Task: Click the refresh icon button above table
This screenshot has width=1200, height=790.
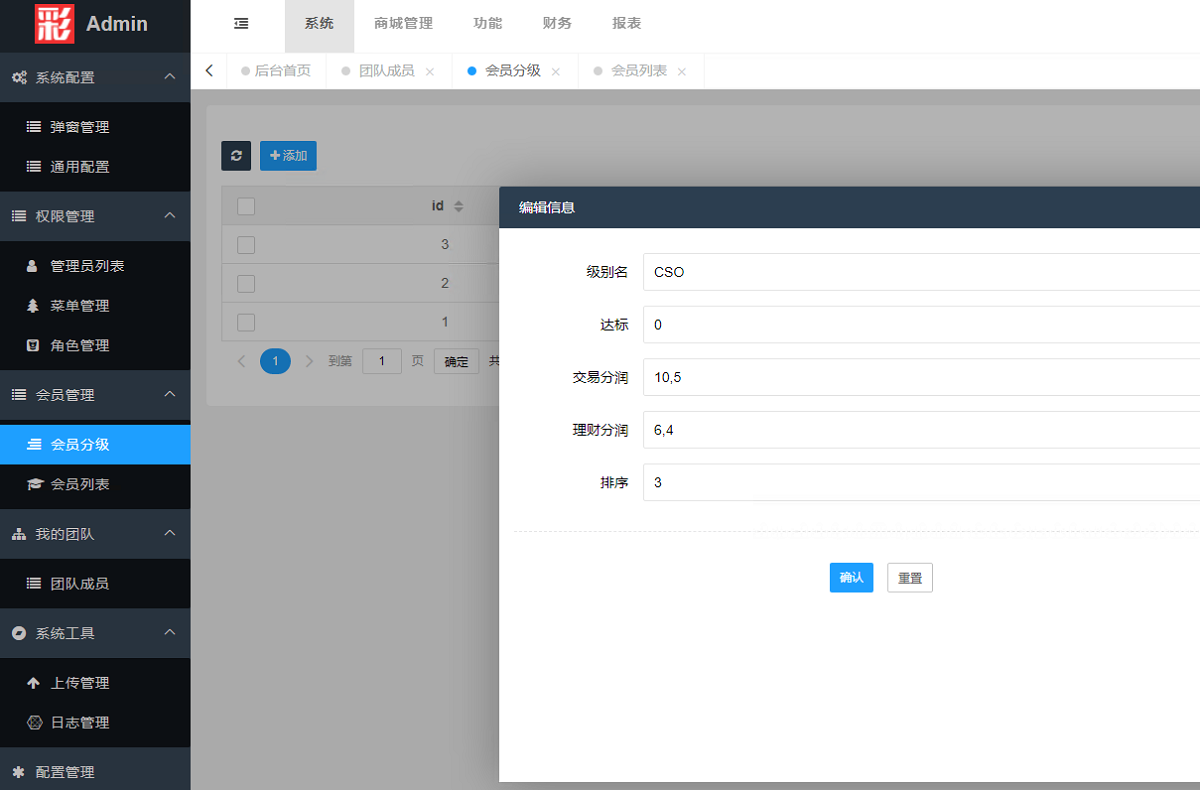Action: click(236, 156)
